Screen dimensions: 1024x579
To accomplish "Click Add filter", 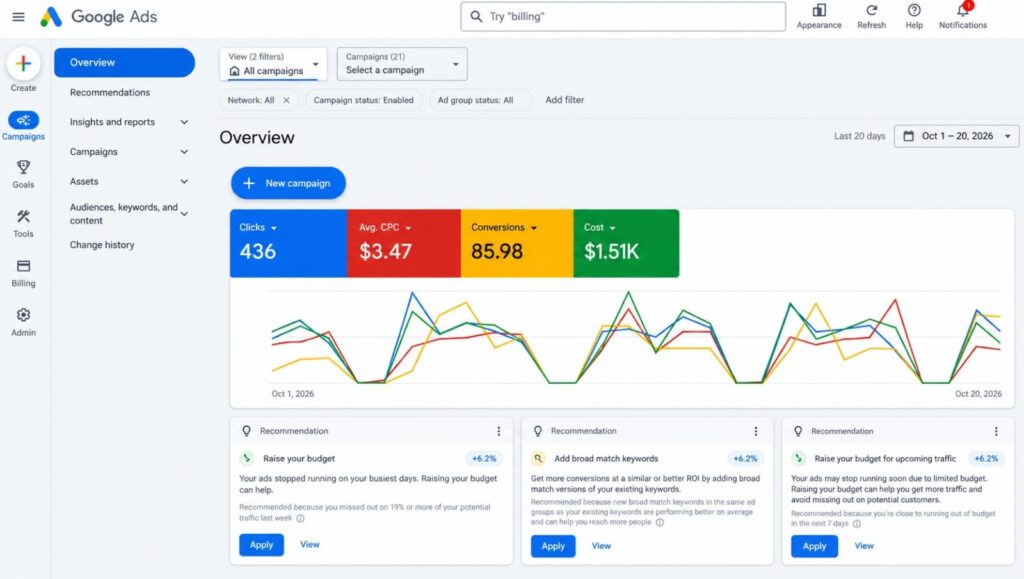I will tap(565, 101).
